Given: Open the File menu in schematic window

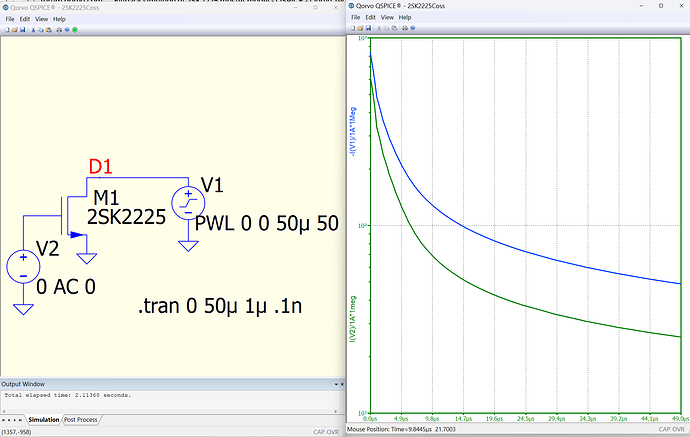Looking at the screenshot, I should [8, 19].
